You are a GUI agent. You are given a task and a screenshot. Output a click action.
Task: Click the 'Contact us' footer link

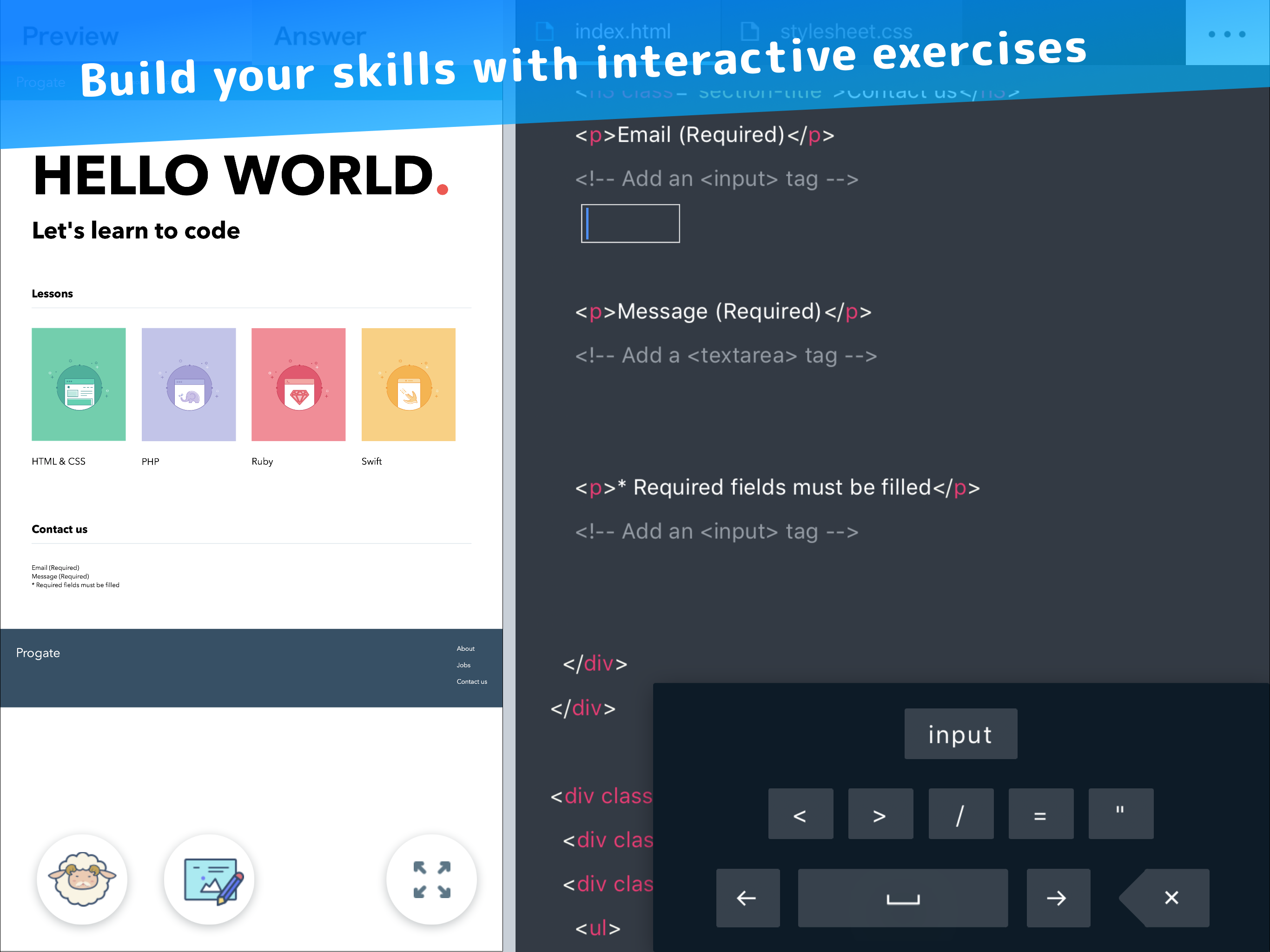(x=472, y=681)
